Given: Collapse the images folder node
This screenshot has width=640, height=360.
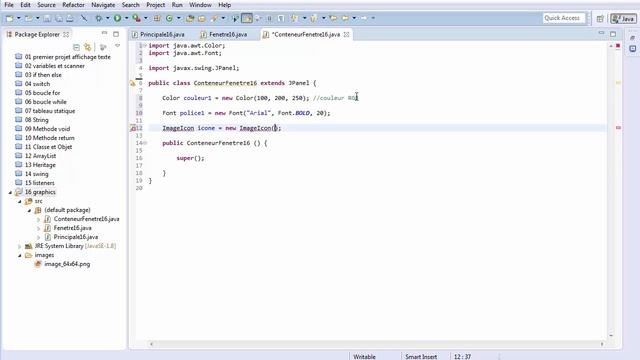Looking at the screenshot, I should click(x=20, y=256).
